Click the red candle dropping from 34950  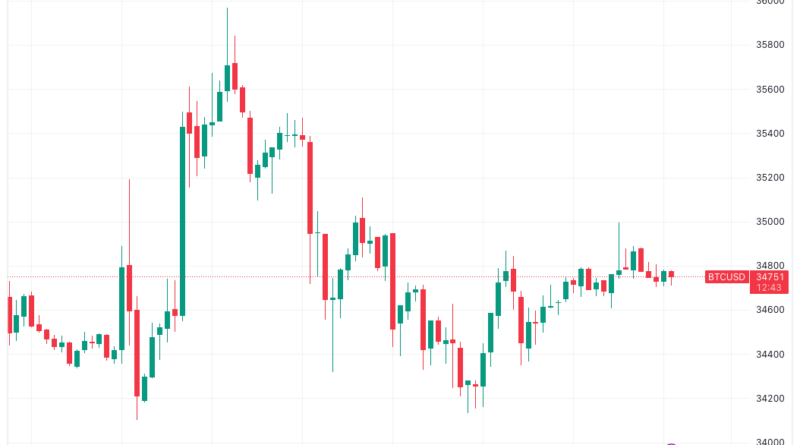click(x=393, y=280)
